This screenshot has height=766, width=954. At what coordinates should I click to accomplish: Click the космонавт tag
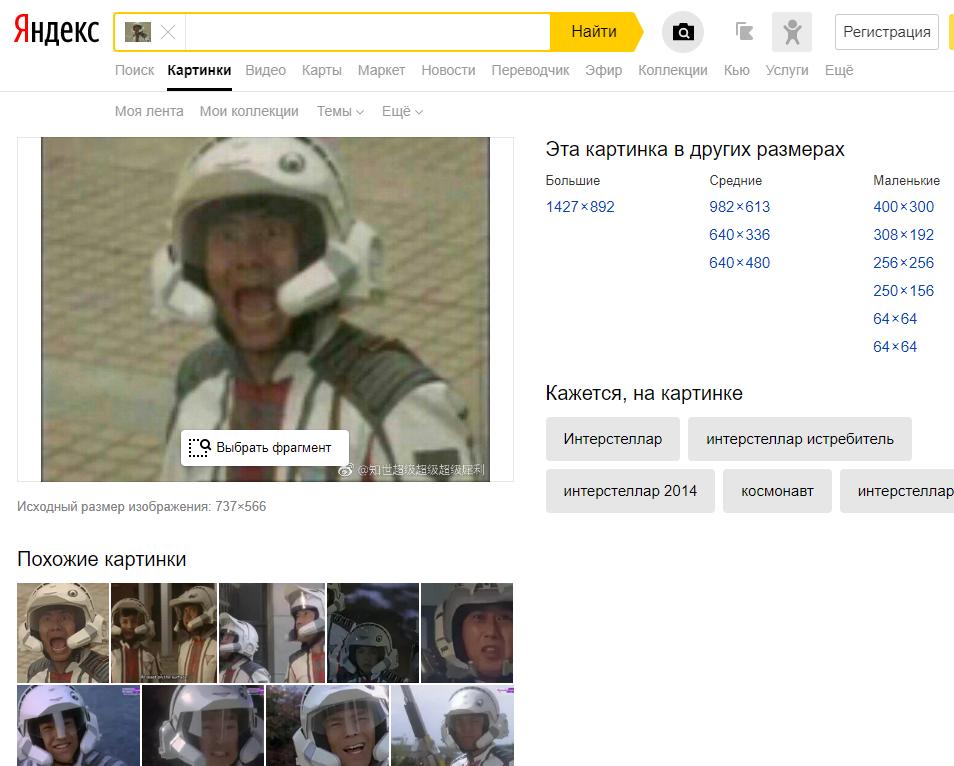tap(777, 491)
